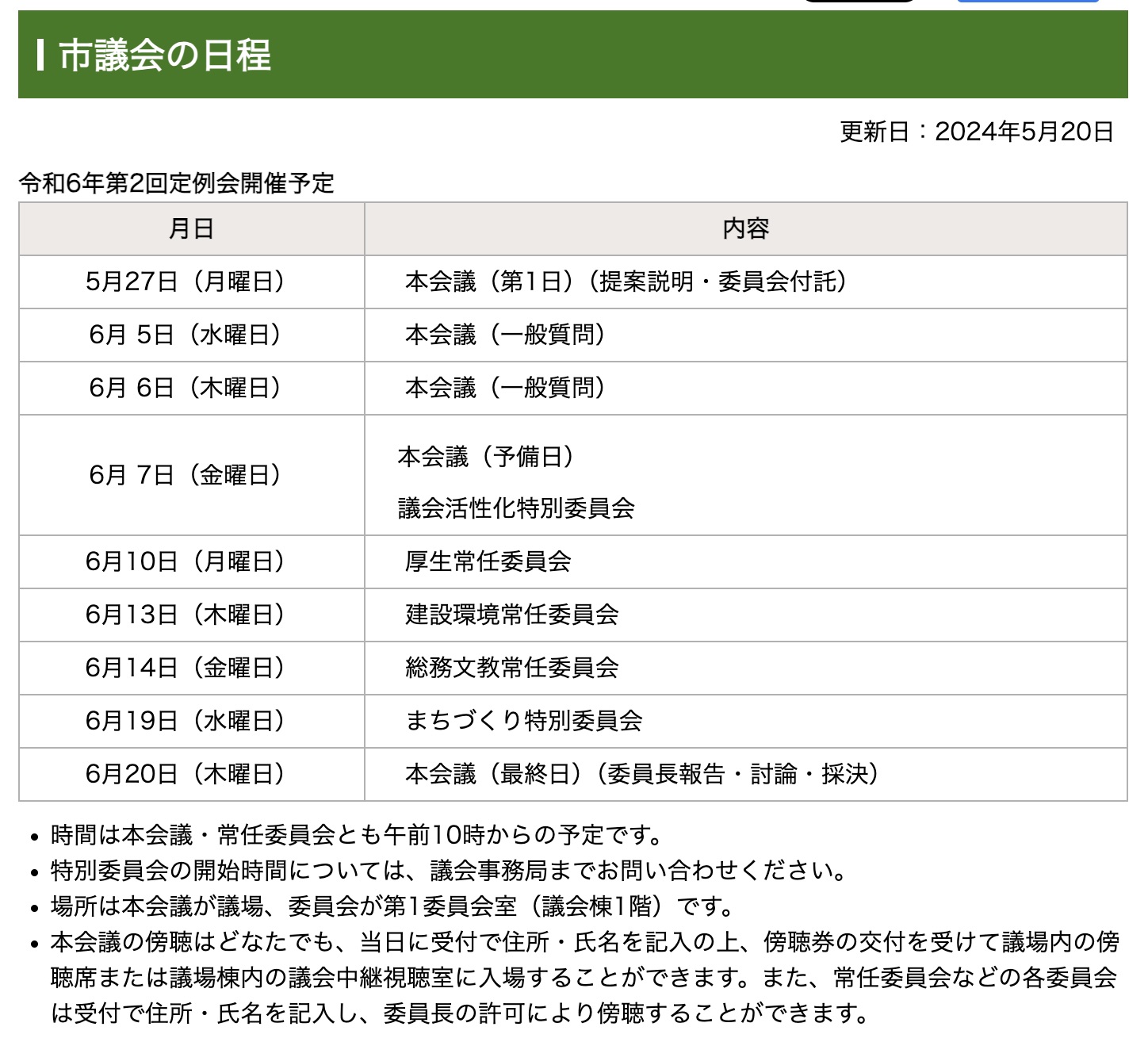Select the 6月10日（月曜日） date cell

pos(192,562)
